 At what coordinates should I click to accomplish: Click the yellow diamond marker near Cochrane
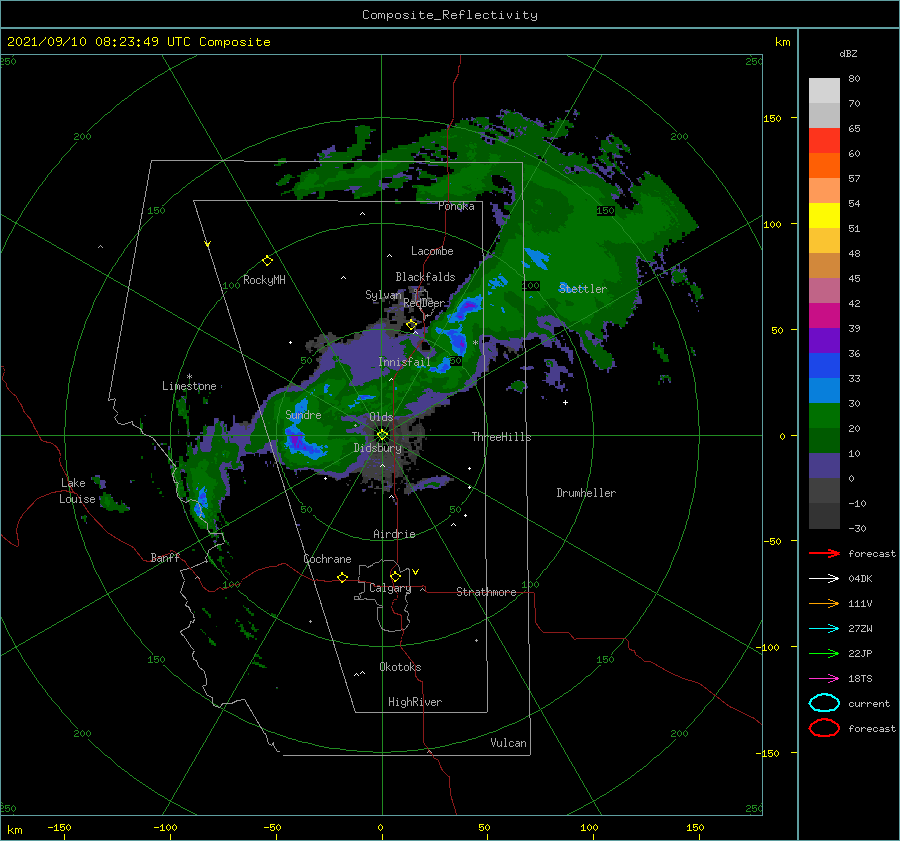point(342,578)
